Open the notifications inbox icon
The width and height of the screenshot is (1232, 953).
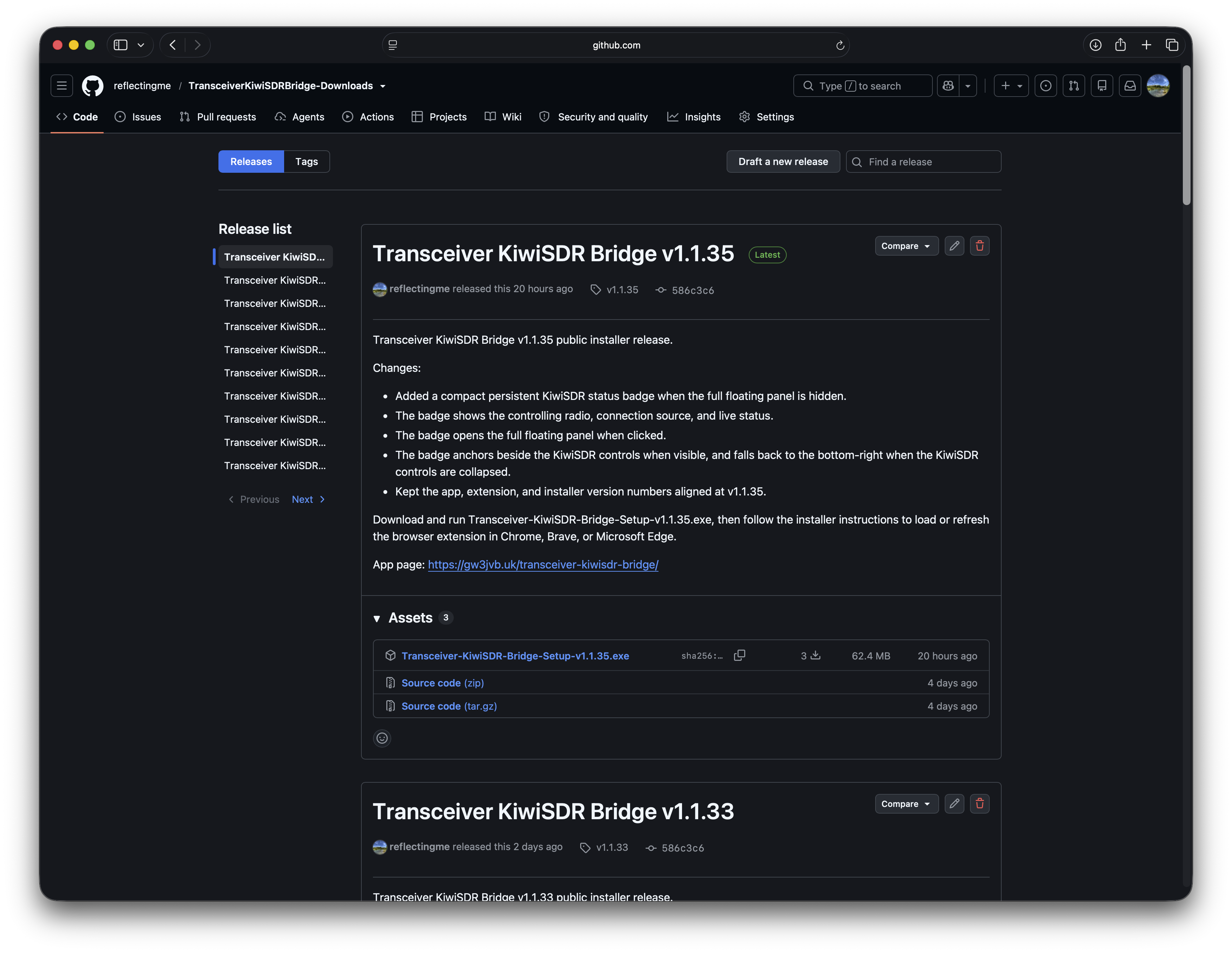pos(1130,86)
